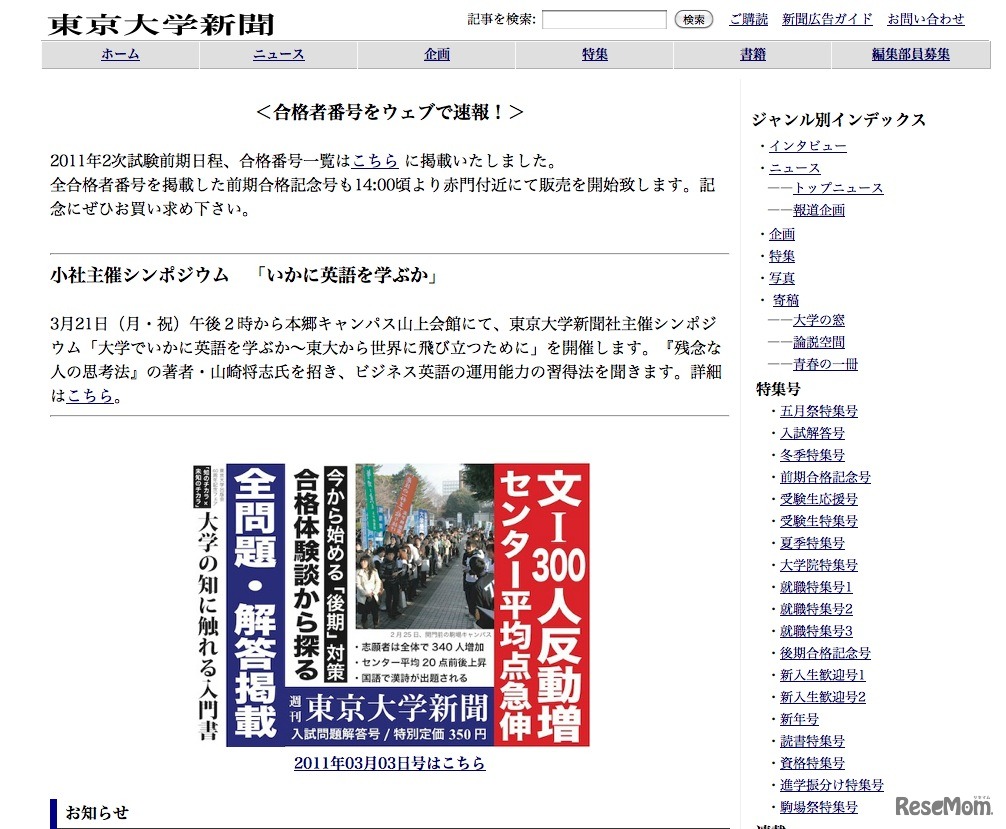The image size is (1006, 829).
Task: Click the 合格者番号をウェブで速報 headline
Action: point(389,112)
